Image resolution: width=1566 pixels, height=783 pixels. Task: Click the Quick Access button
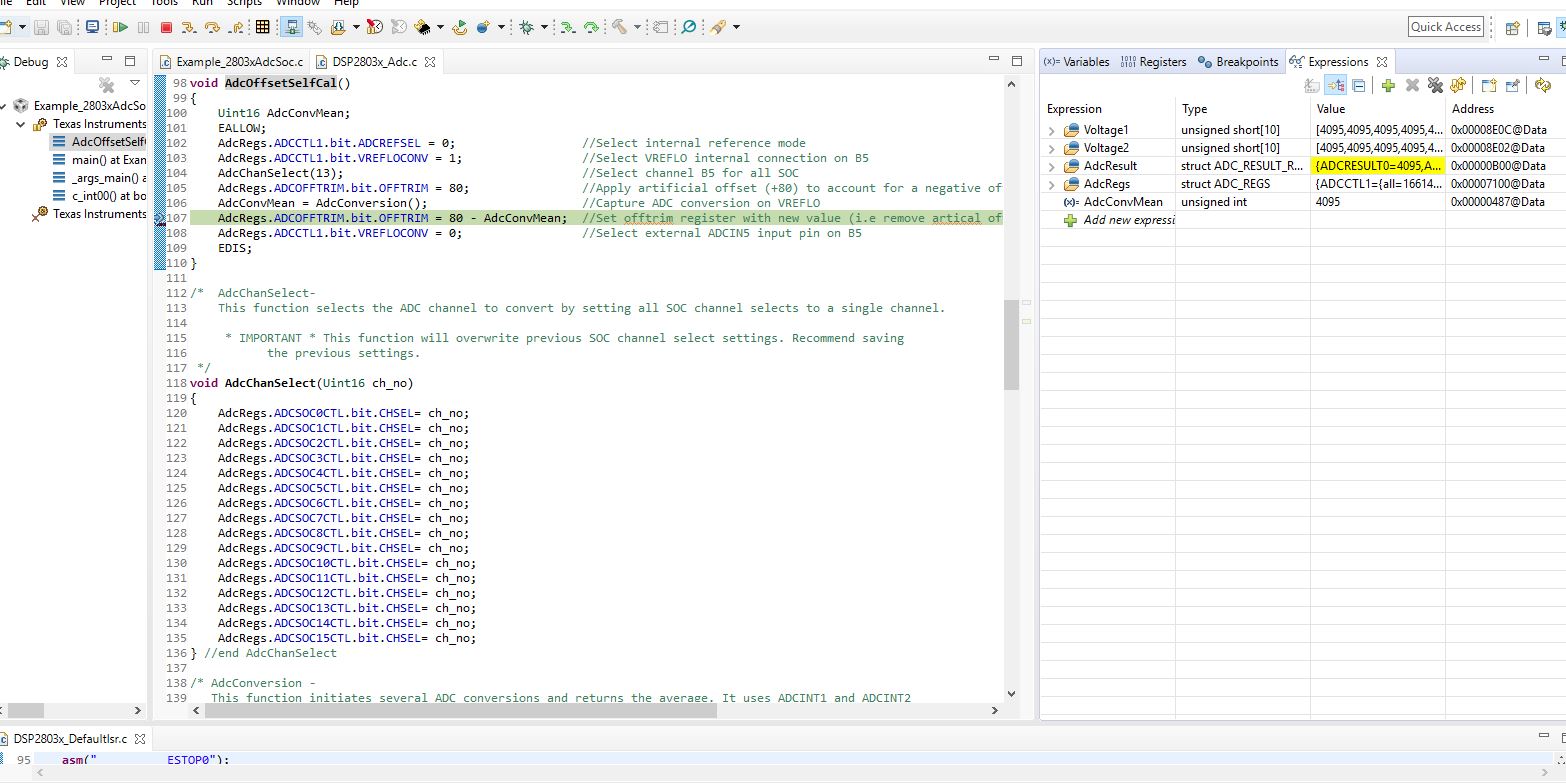coord(1445,27)
